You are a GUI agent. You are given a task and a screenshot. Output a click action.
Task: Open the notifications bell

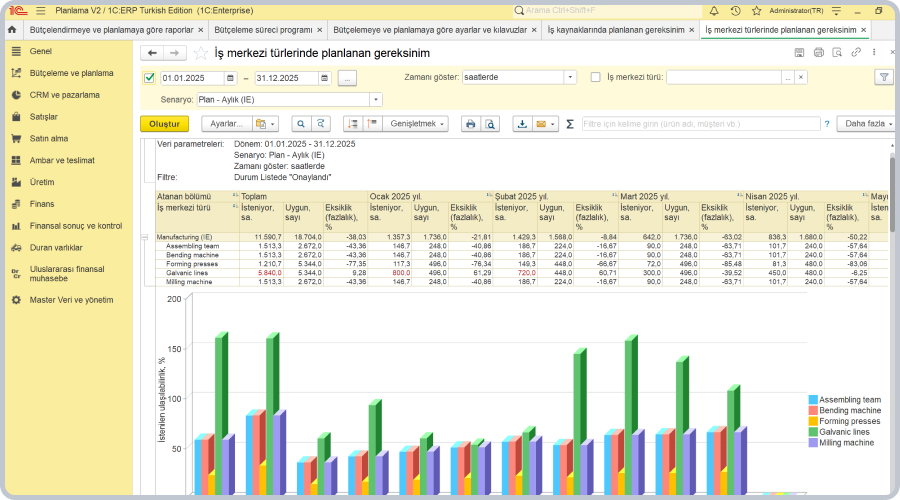(714, 11)
